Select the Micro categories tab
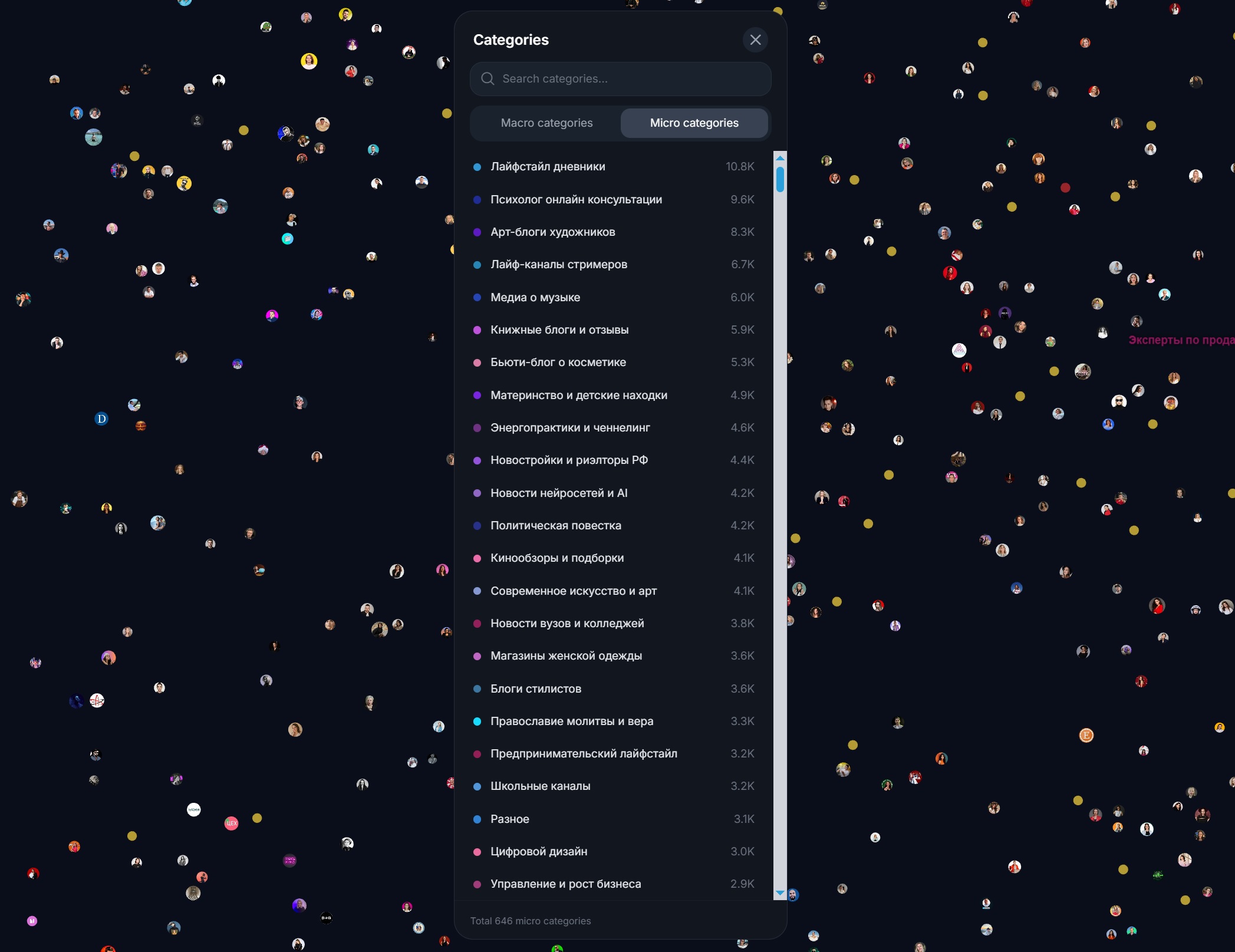Screen dimensions: 1235x952 (x=694, y=123)
